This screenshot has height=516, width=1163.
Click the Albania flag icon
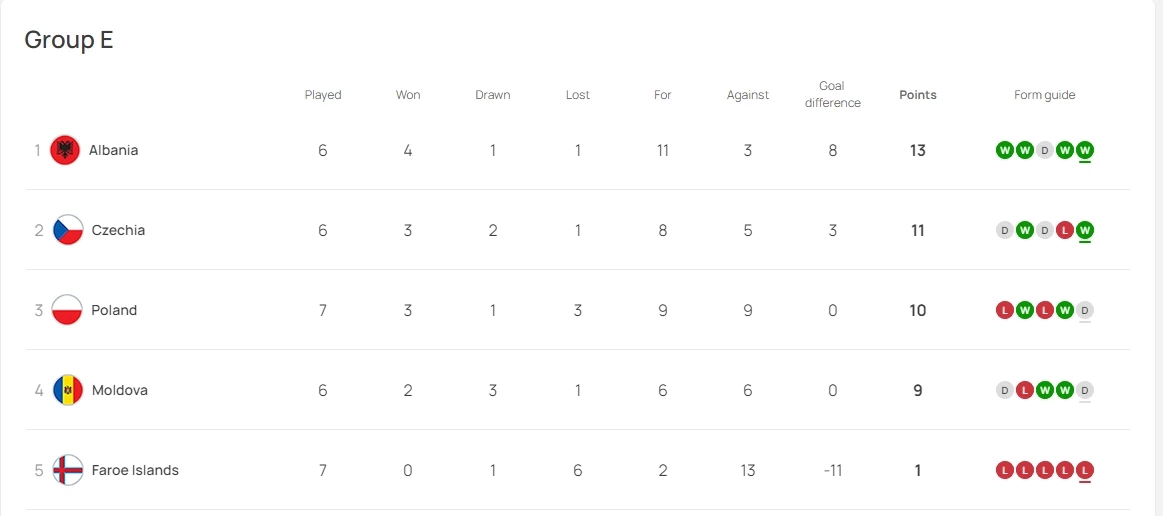tap(65, 150)
